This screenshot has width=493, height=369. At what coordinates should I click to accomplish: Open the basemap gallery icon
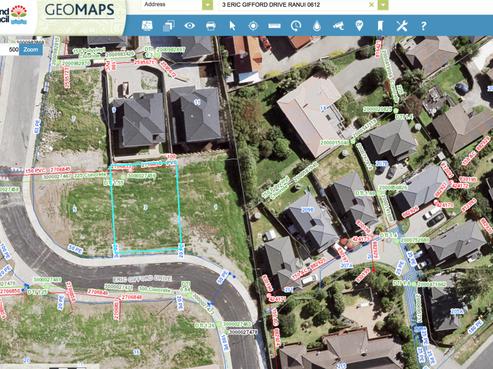[x=147, y=25]
